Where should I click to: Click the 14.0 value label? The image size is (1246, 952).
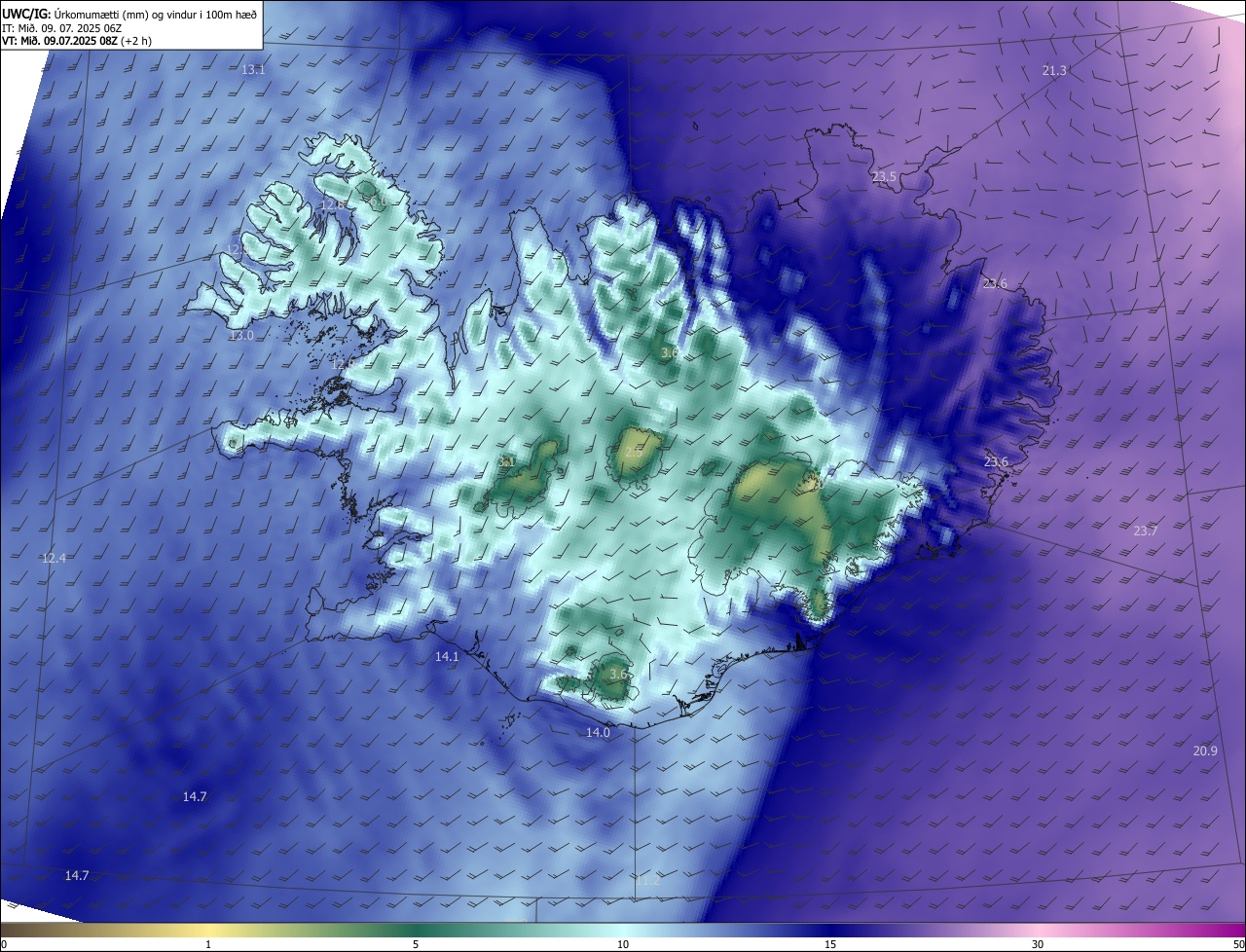point(598,732)
